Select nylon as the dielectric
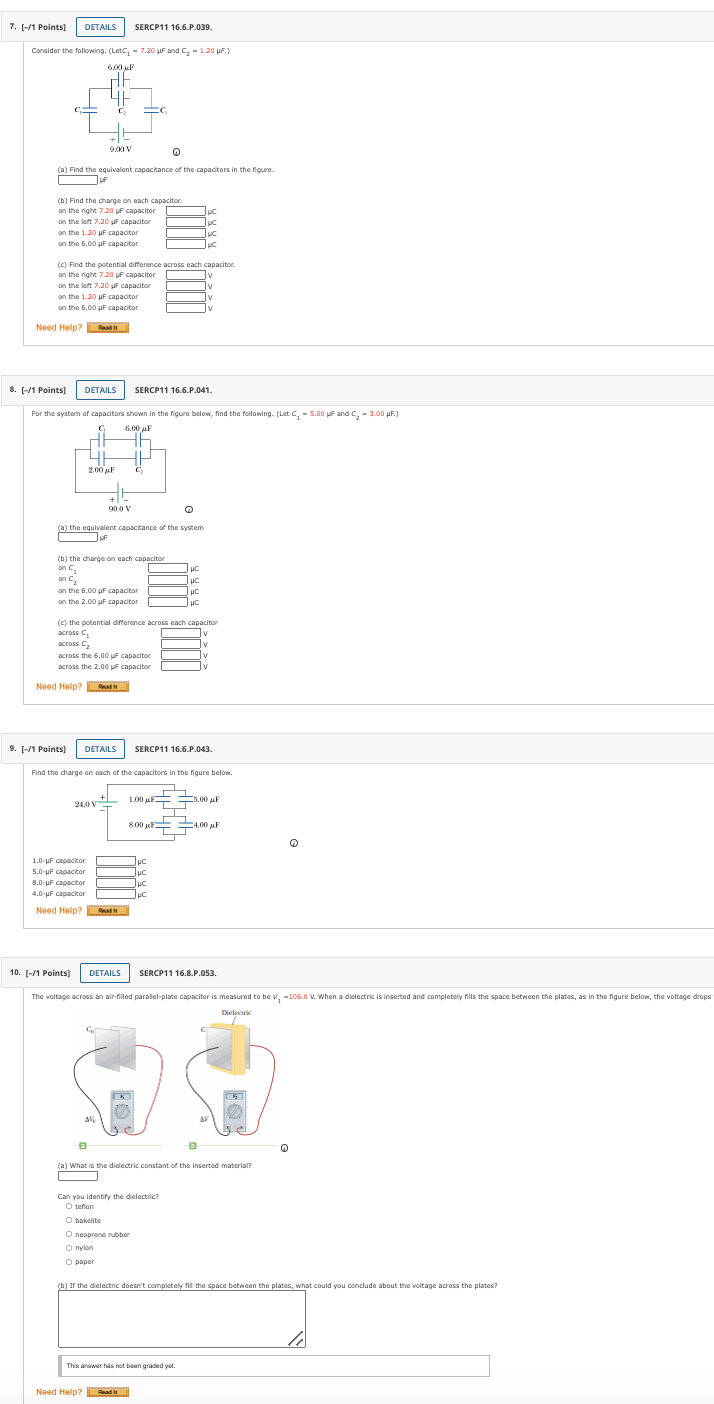Viewport: 714px width, 1404px height. click(x=69, y=1247)
